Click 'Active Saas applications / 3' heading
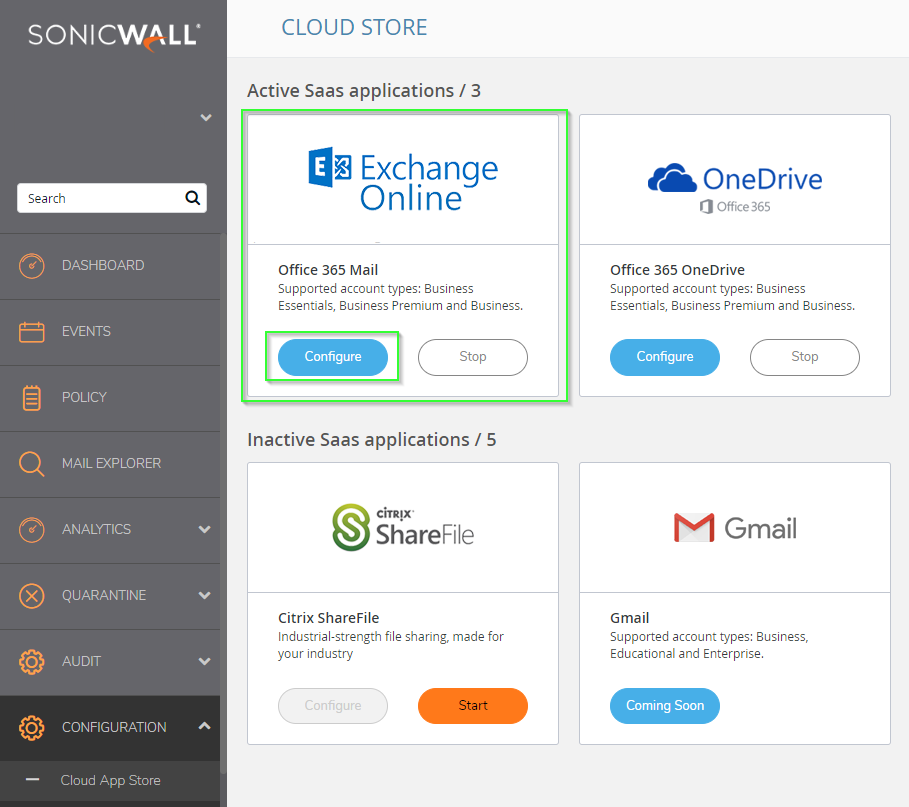The width and height of the screenshot is (909, 807). [x=363, y=91]
